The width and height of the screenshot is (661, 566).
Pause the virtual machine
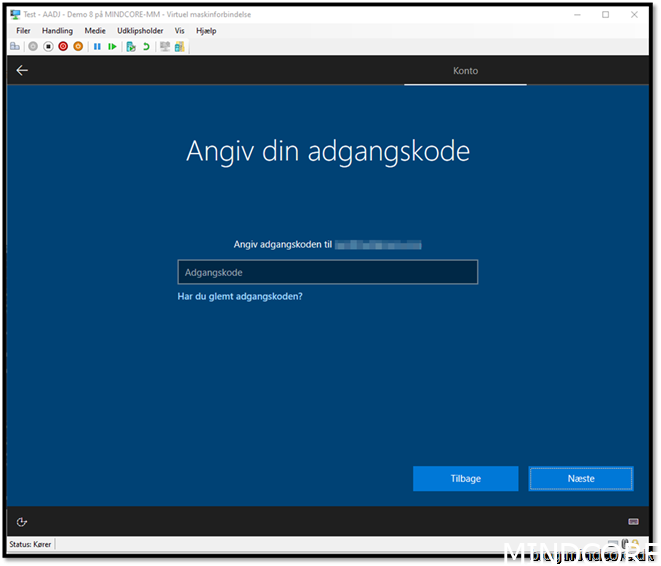pos(97,46)
